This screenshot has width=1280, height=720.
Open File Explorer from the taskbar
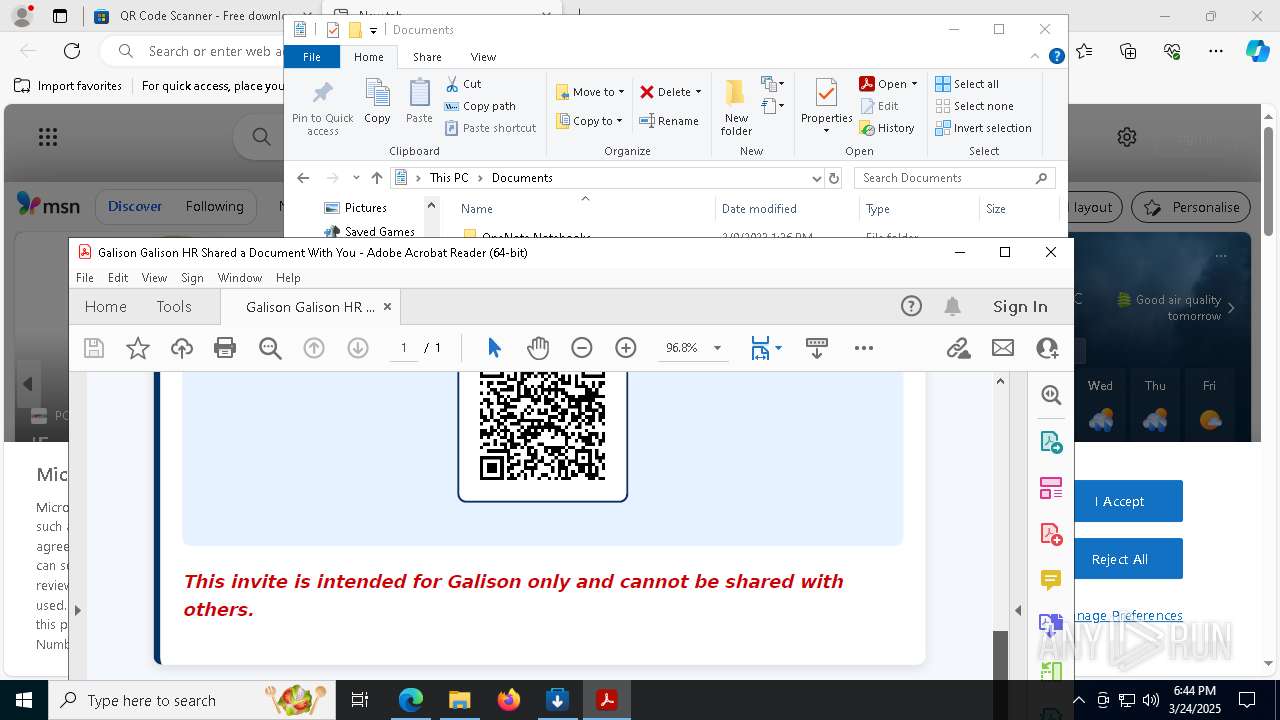point(459,700)
